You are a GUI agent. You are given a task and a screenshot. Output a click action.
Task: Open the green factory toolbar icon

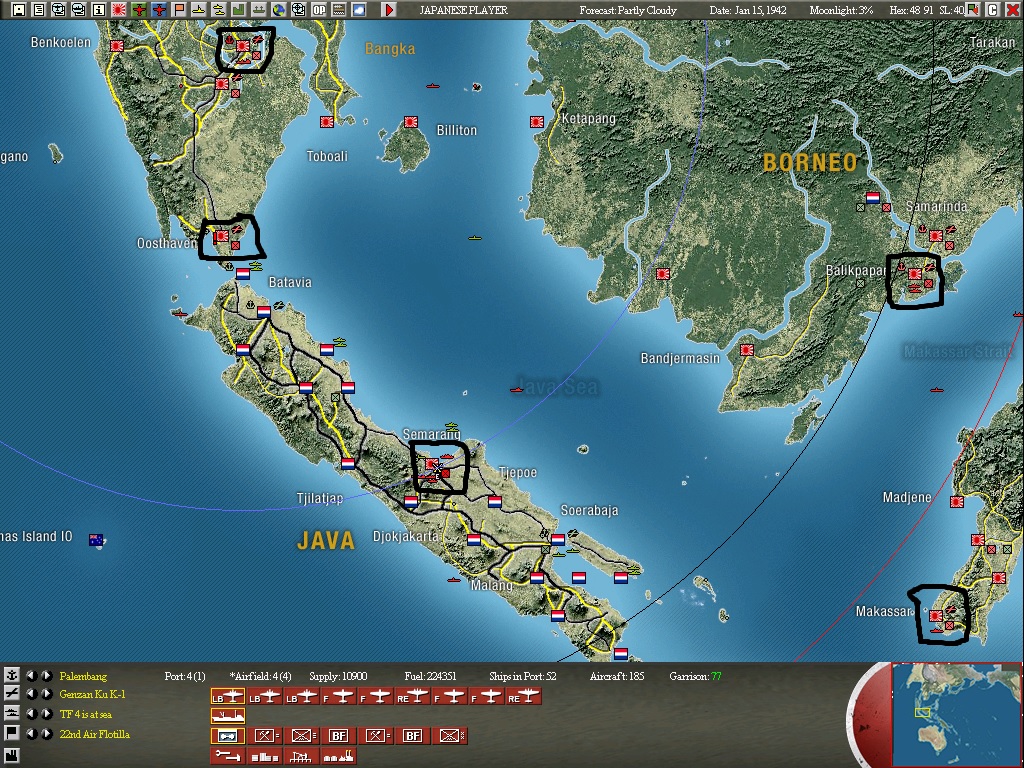coord(238,10)
